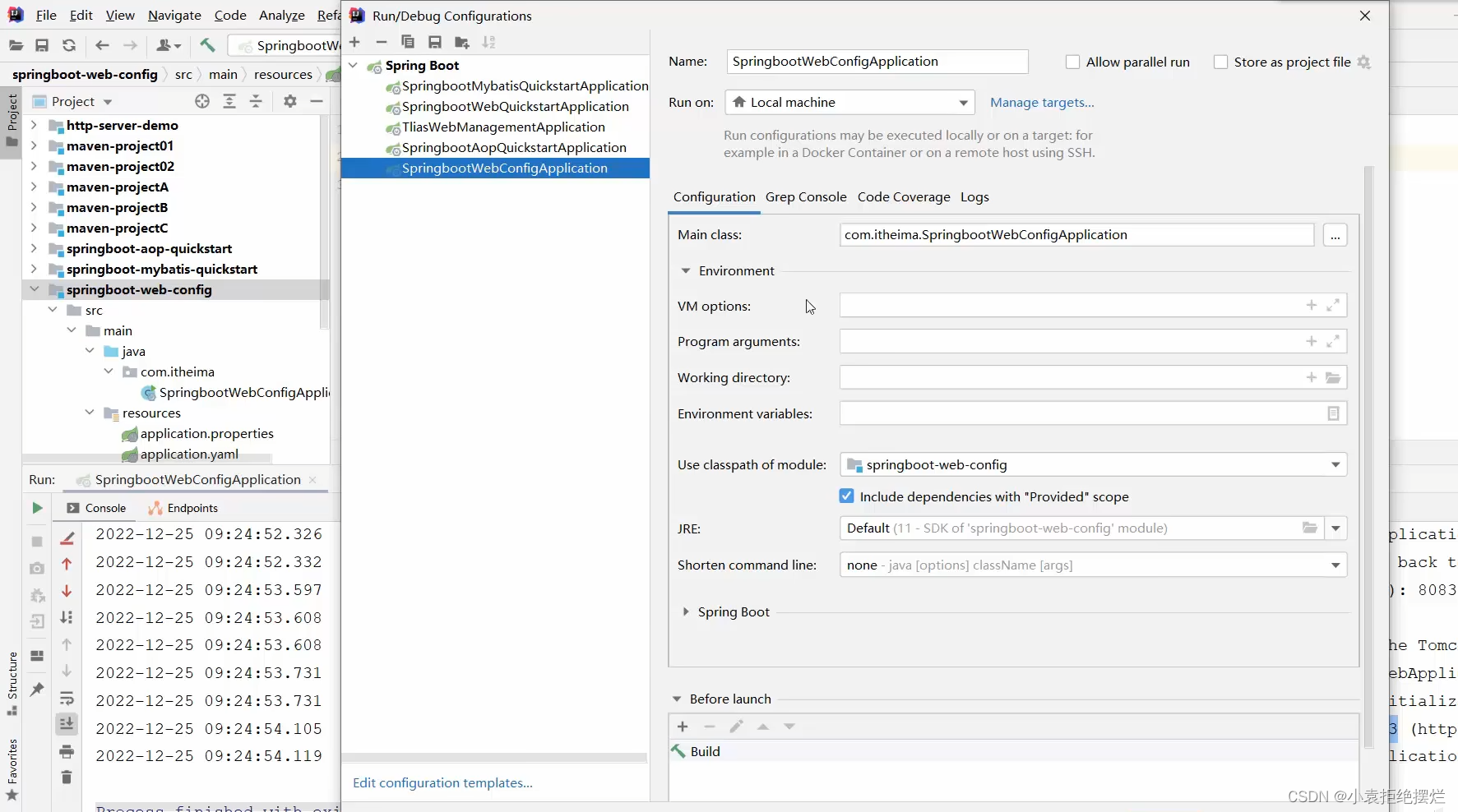The height and width of the screenshot is (812, 1458).
Task: Expand all icon in Project panel
Action: coord(229,101)
